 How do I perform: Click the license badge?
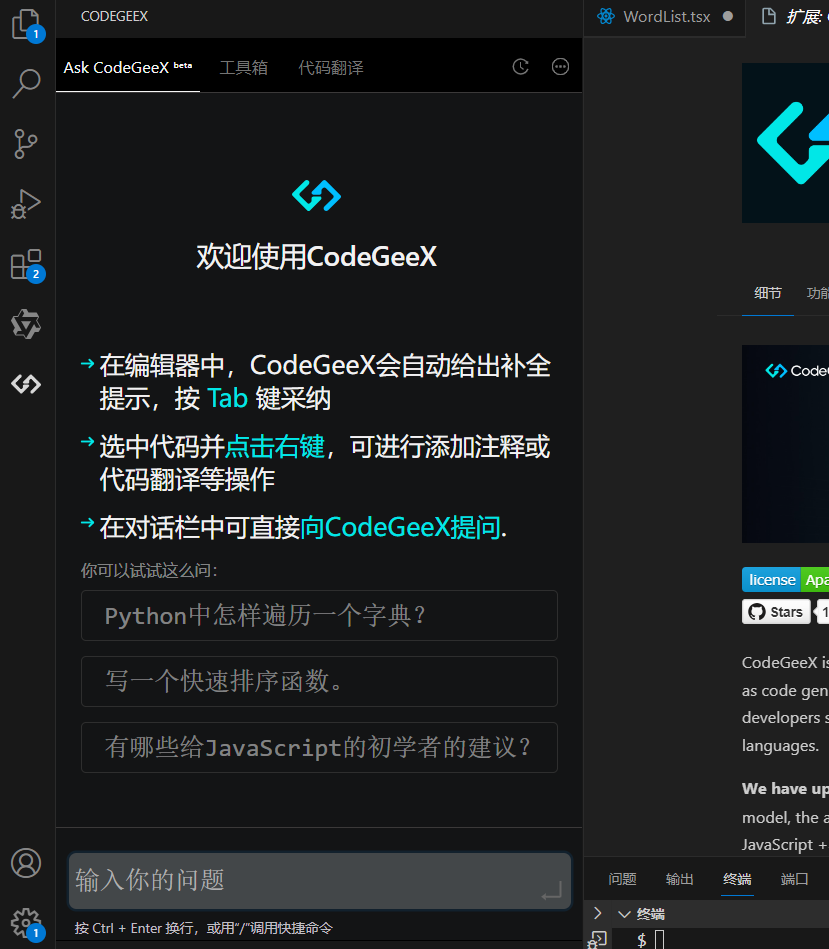[x=785, y=580]
